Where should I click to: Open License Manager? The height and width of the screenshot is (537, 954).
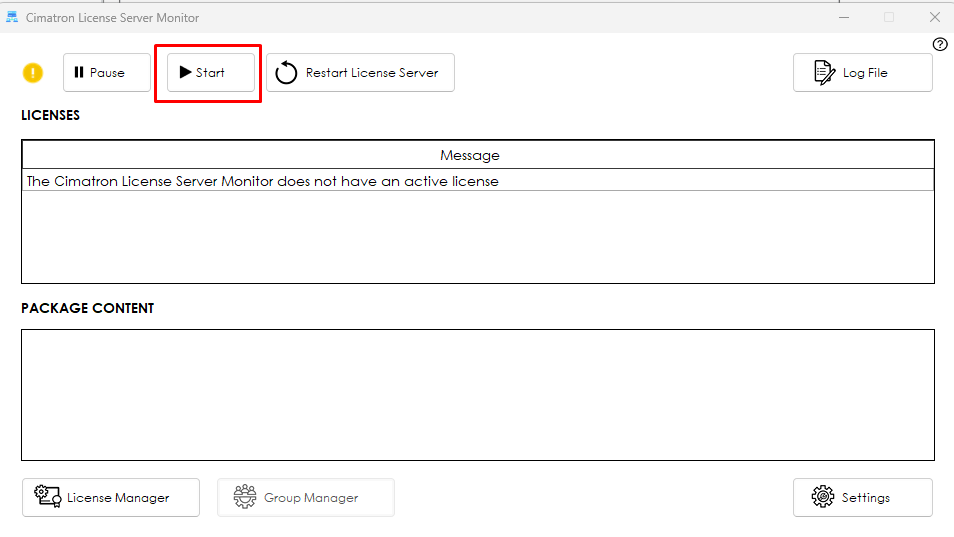click(111, 497)
